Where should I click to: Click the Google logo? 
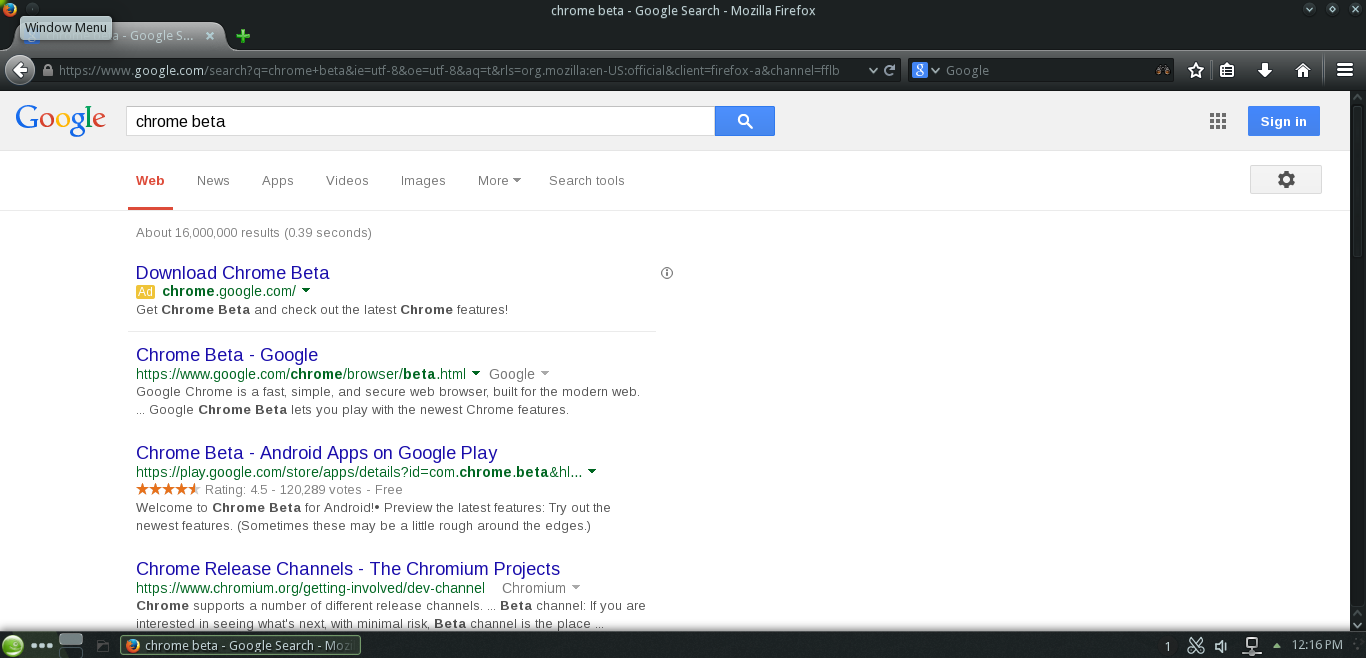click(x=61, y=120)
